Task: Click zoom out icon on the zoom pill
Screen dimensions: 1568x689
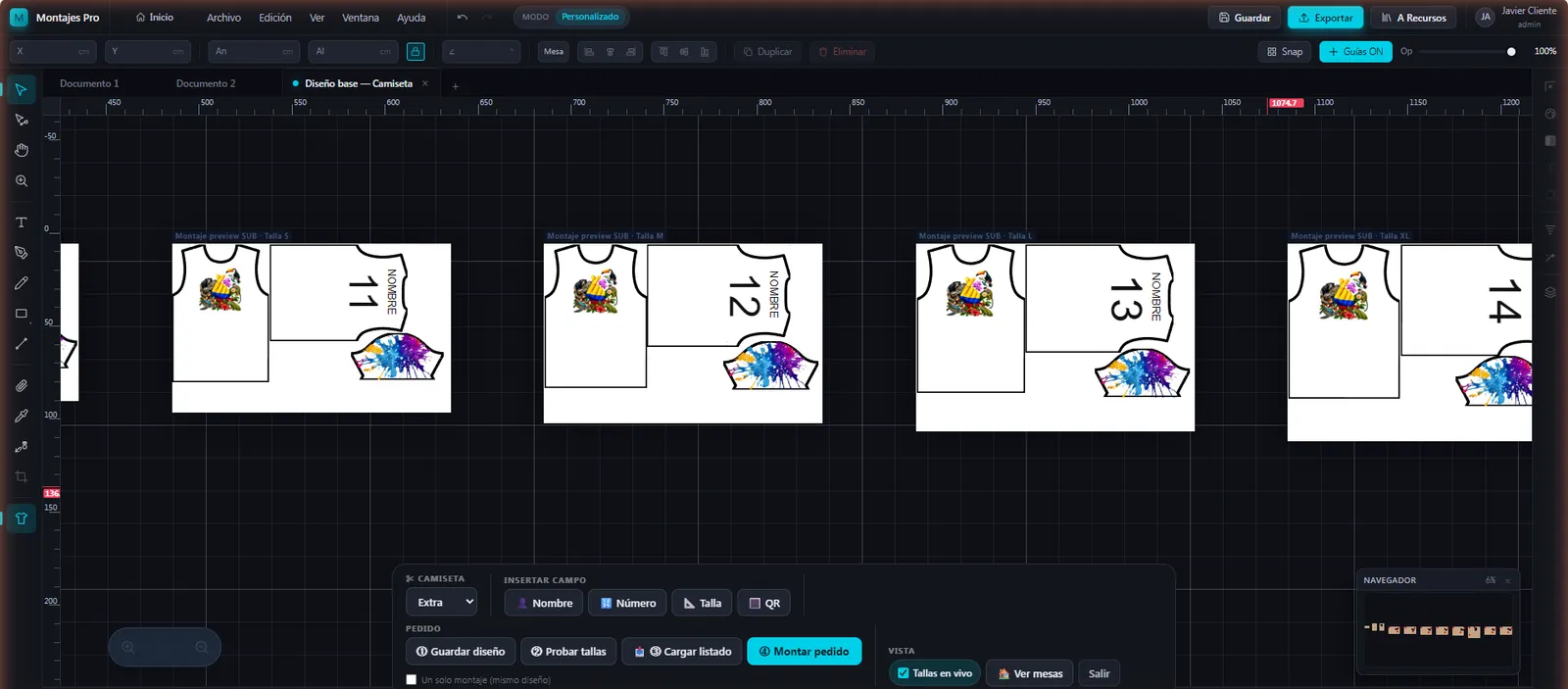Action: [x=201, y=647]
